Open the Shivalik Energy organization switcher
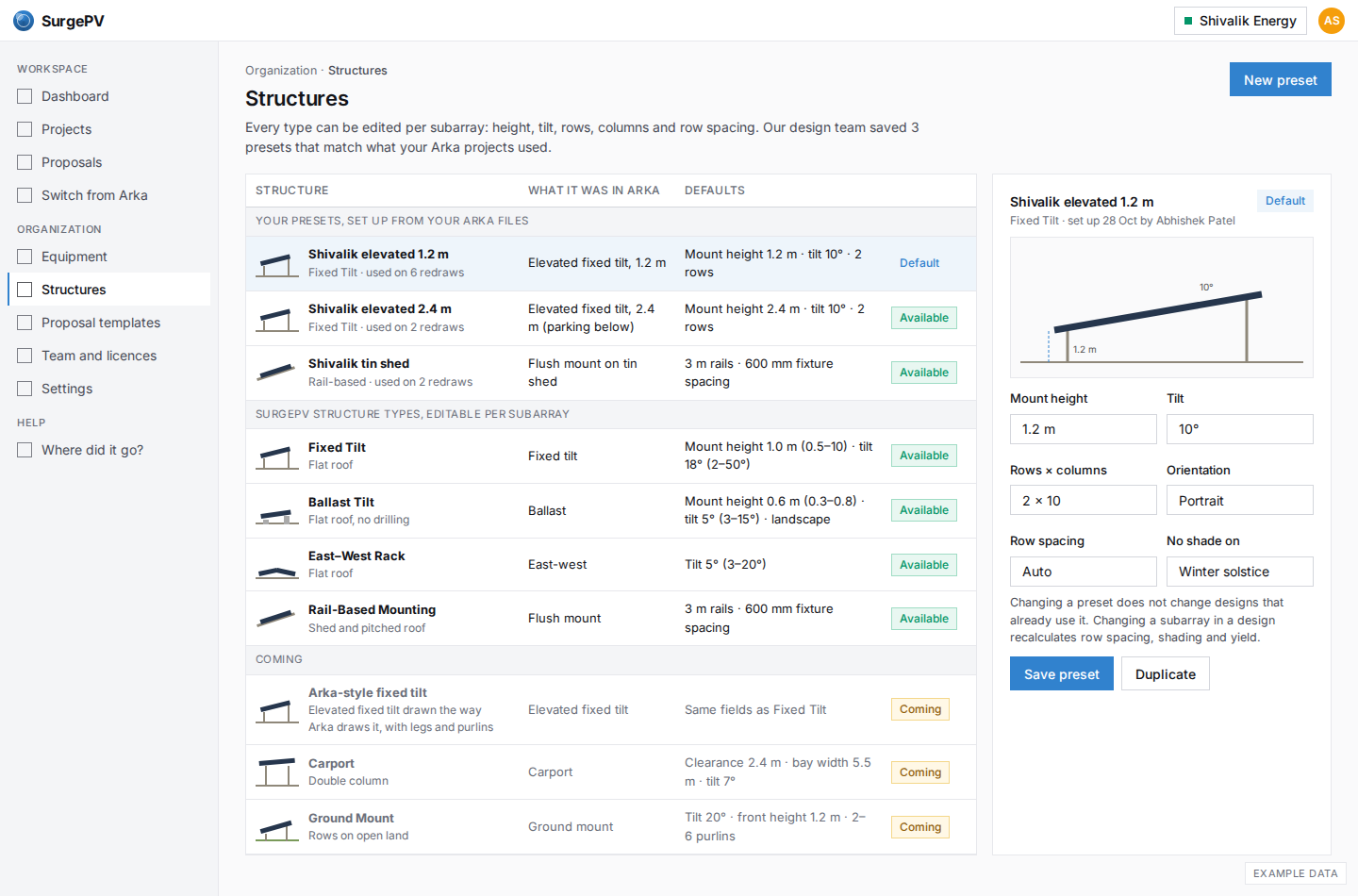This screenshot has height=896, width=1358. coord(1240,21)
